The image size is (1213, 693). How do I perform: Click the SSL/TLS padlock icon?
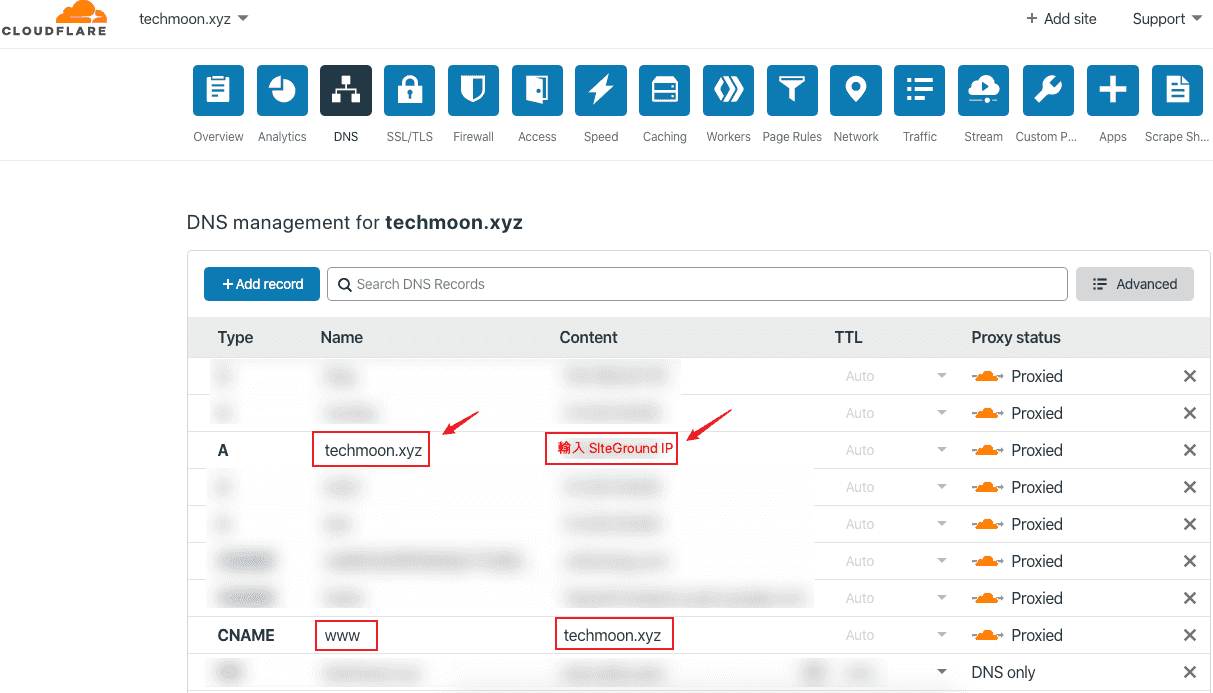409,91
